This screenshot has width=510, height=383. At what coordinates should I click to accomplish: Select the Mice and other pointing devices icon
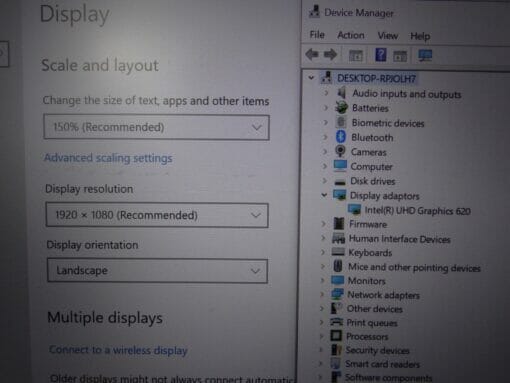pyautogui.click(x=338, y=266)
